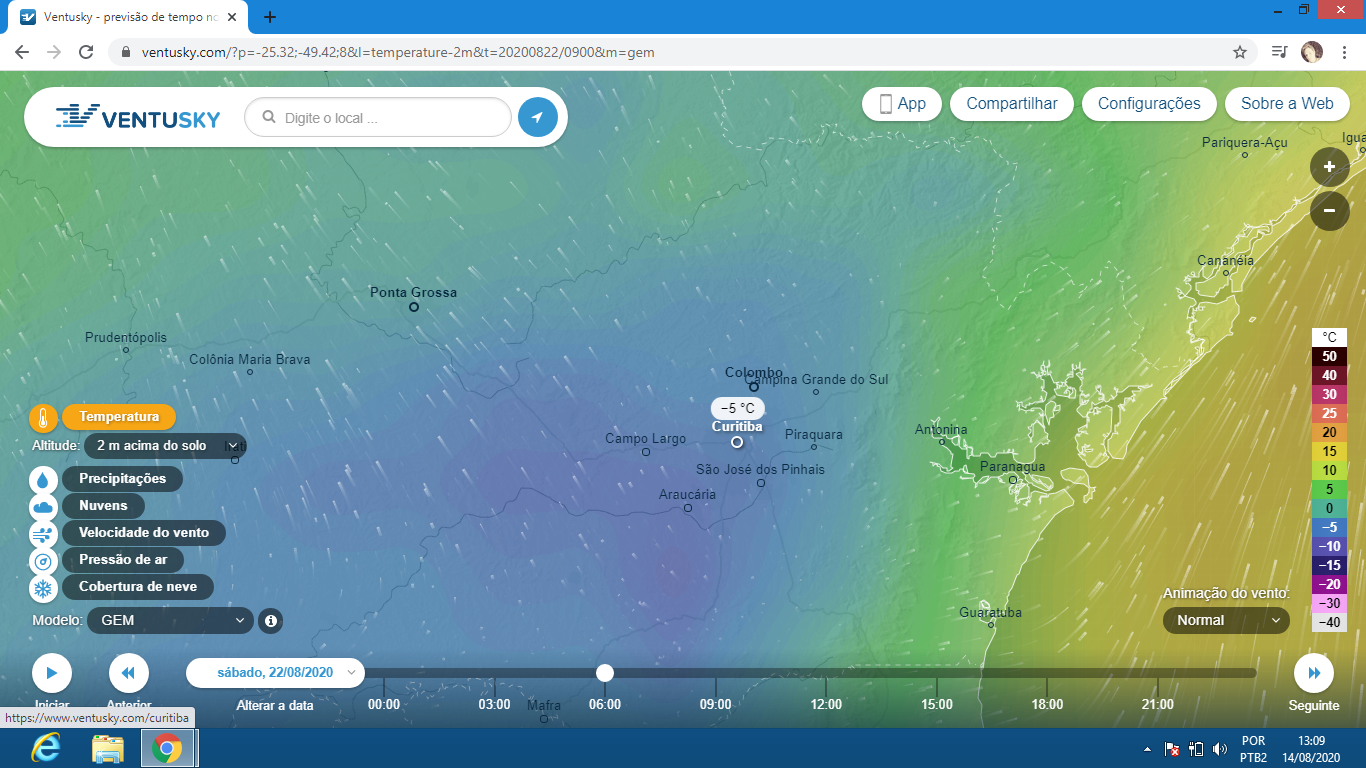Viewport: 1366px width, 768px height.
Task: Click the raindrop Precipitações icon
Action: pos(44,479)
